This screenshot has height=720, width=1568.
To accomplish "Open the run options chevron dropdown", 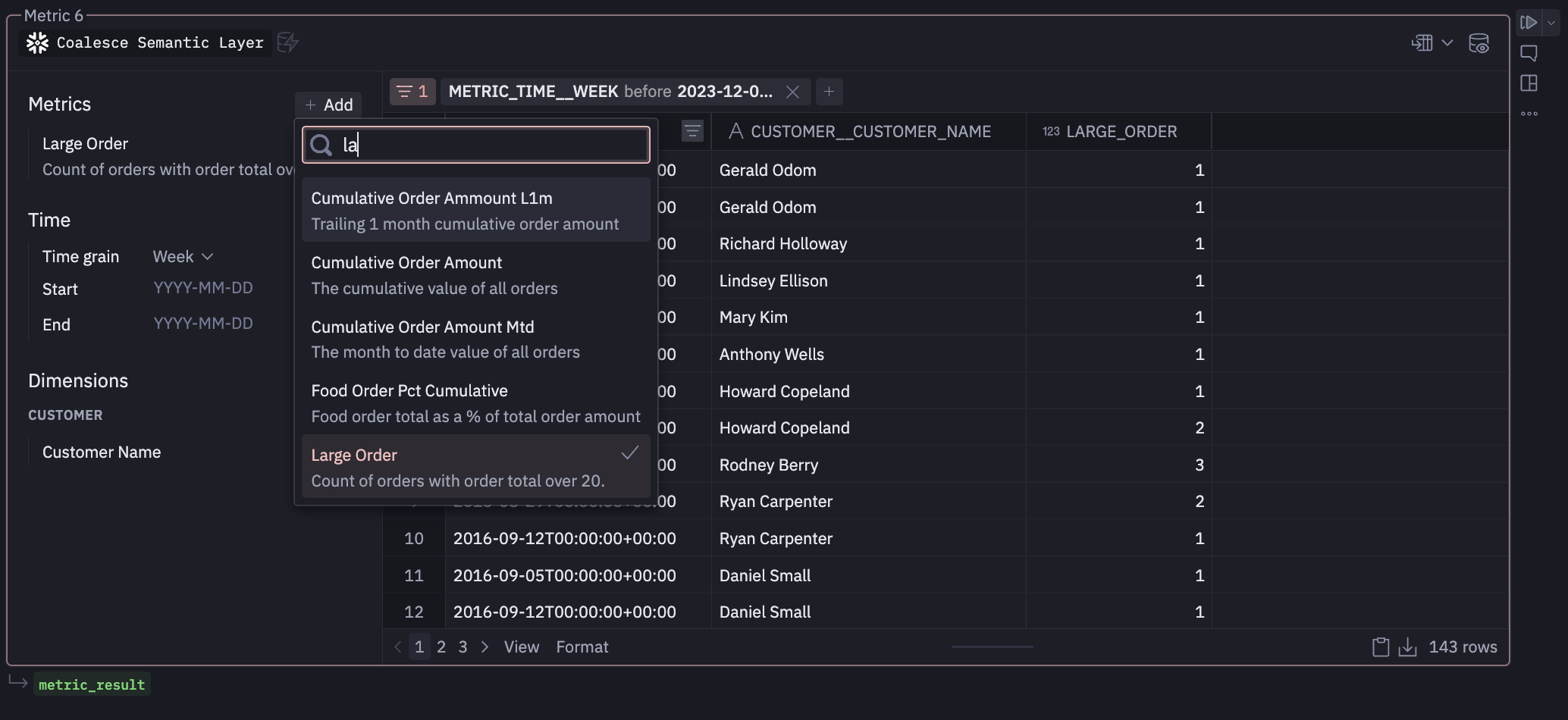I will click(x=1550, y=22).
